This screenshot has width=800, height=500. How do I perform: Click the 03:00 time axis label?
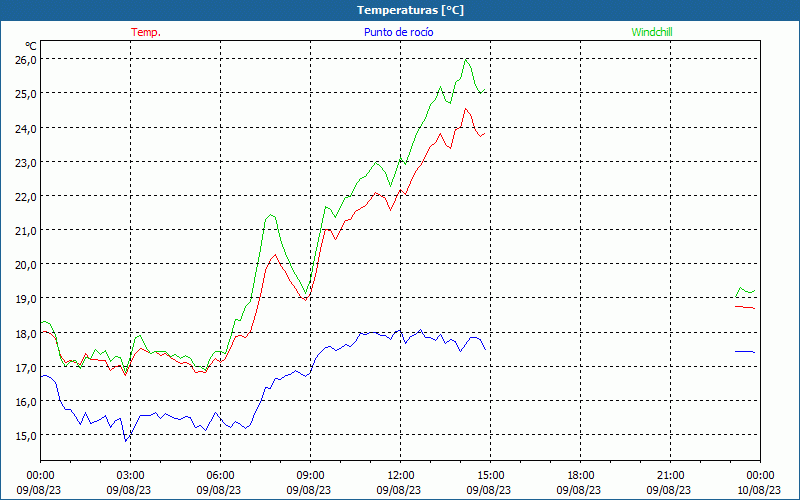click(130, 476)
